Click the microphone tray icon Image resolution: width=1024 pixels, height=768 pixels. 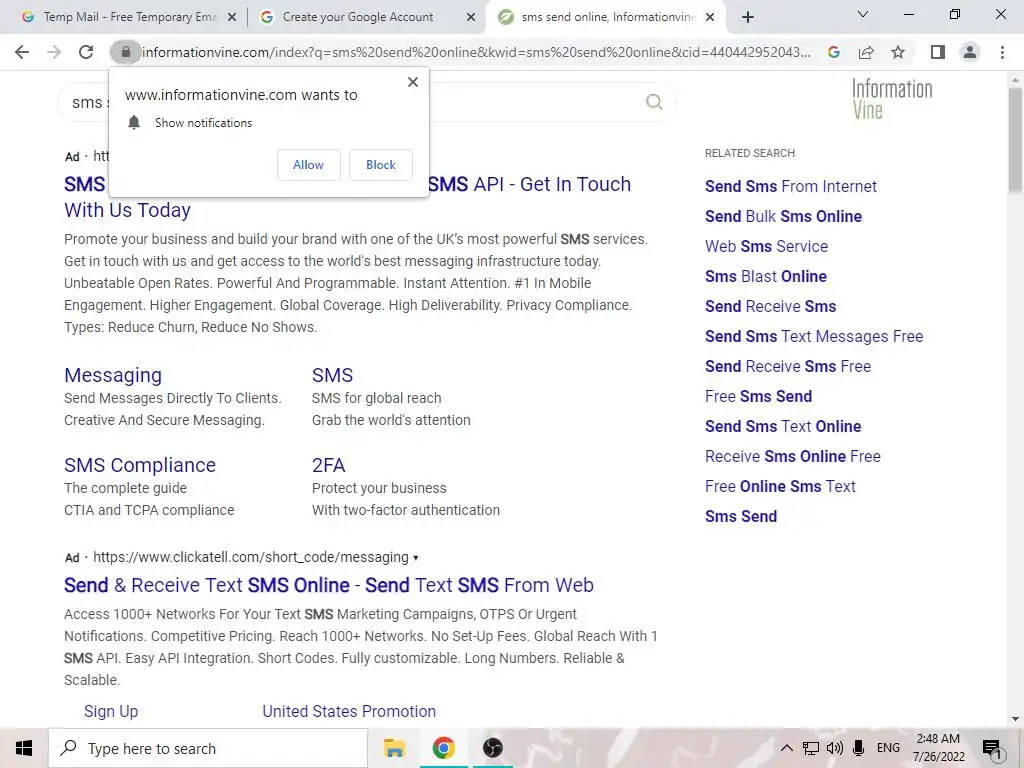click(x=859, y=748)
